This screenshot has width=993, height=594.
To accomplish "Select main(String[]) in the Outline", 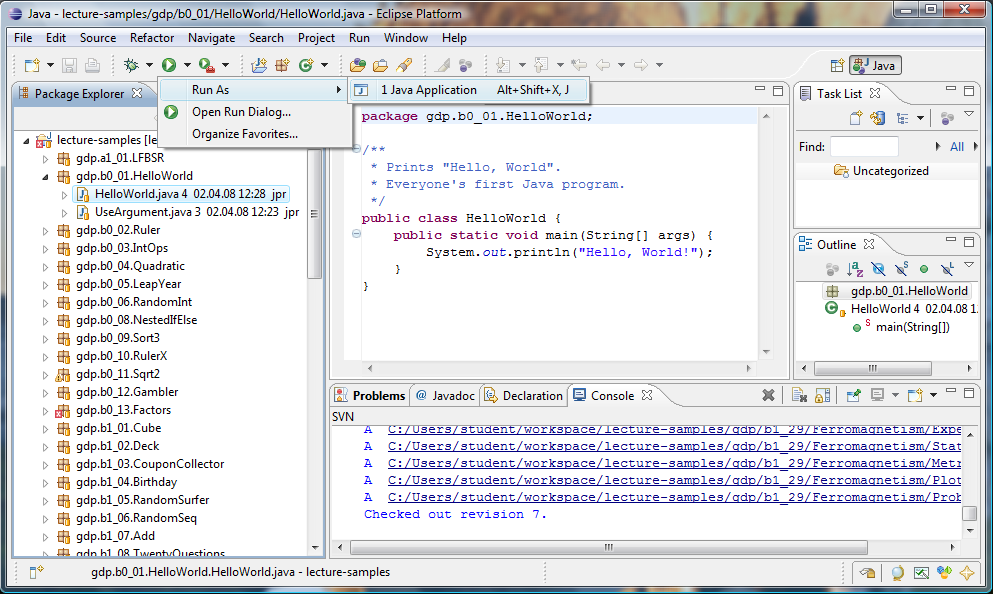I will tap(913, 327).
